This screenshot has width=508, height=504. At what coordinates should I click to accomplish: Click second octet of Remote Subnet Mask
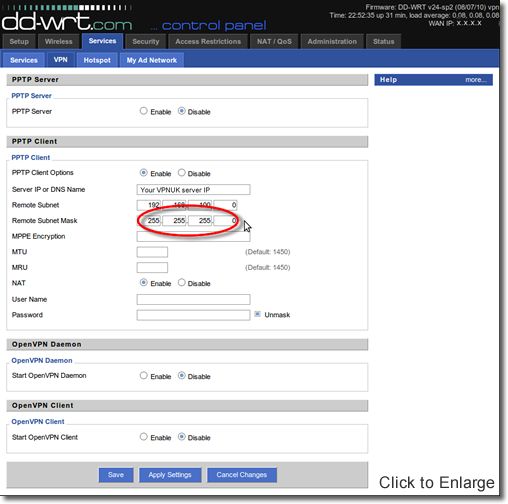click(174, 221)
